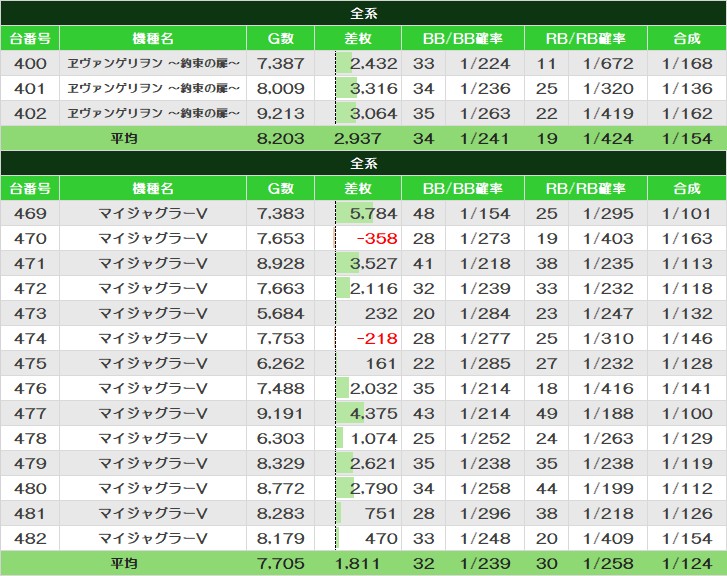
Task: Click the 1/124 average combined value
Action: tap(687, 564)
